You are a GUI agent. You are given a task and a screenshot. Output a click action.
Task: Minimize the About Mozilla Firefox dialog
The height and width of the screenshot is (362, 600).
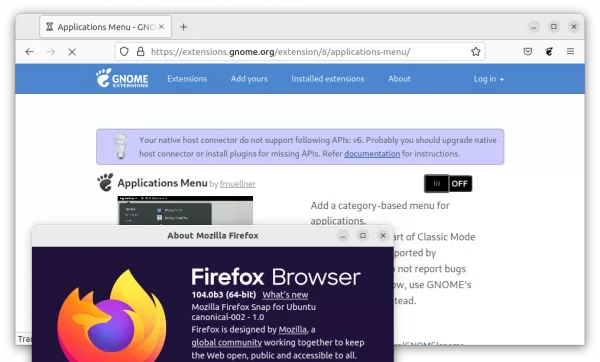click(x=343, y=236)
